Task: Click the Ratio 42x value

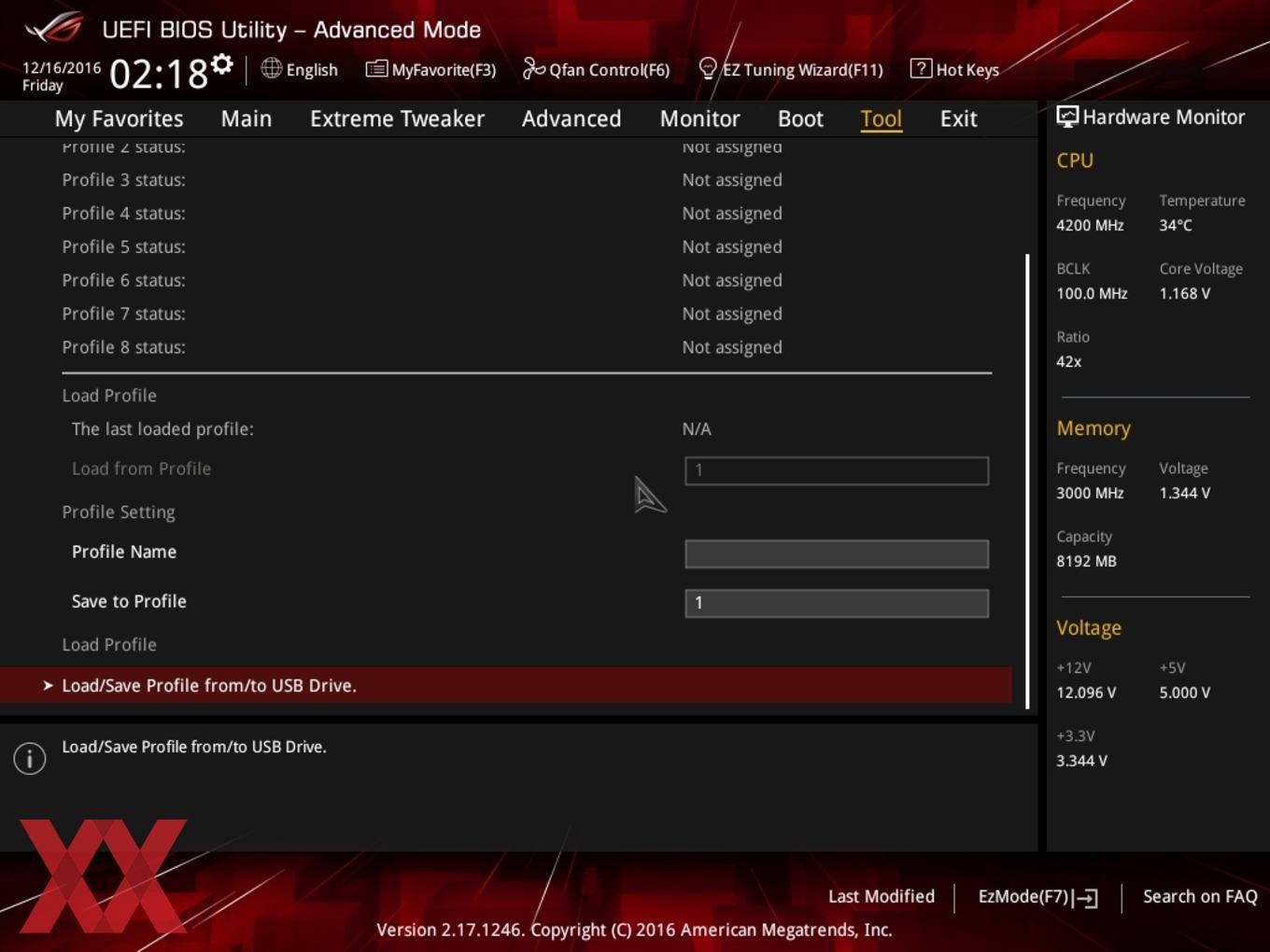Action: 1069,361
